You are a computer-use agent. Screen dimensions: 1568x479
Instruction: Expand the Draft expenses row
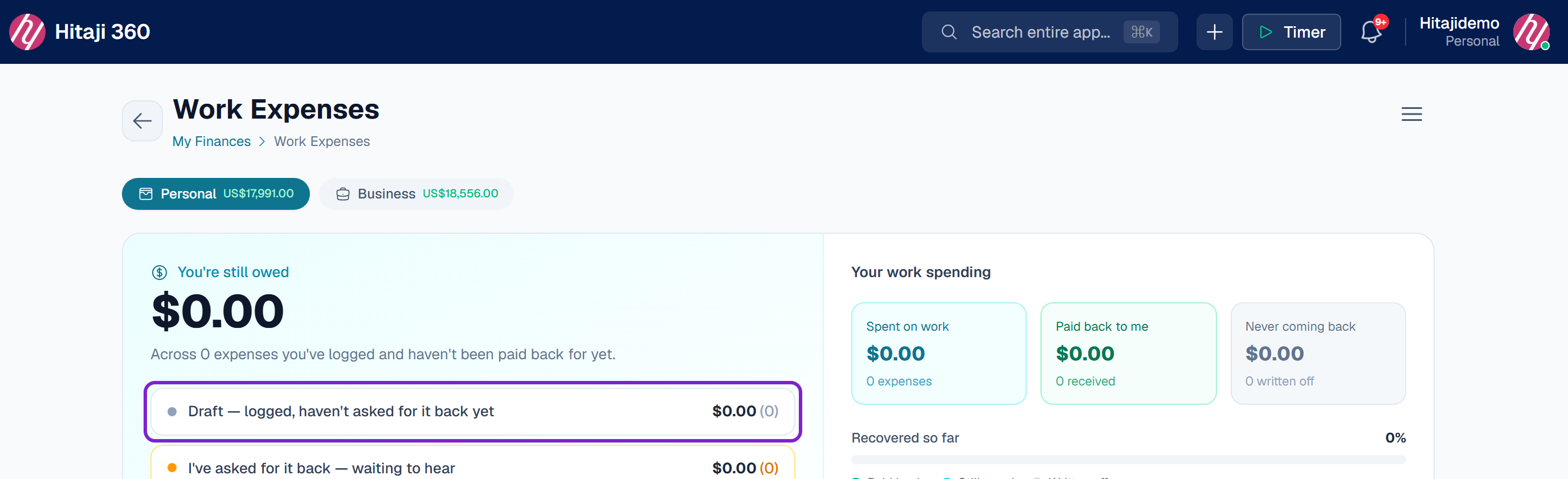click(x=472, y=411)
